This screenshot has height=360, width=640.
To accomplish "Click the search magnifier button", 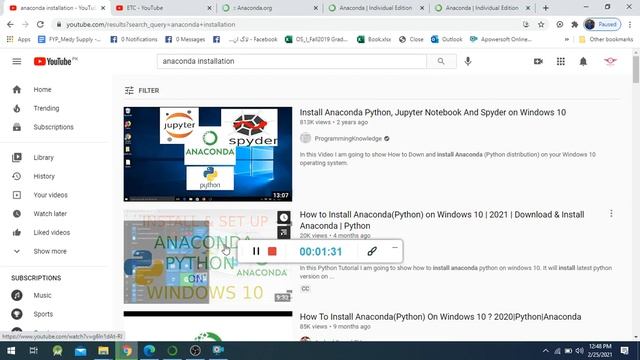I will 441,61.
